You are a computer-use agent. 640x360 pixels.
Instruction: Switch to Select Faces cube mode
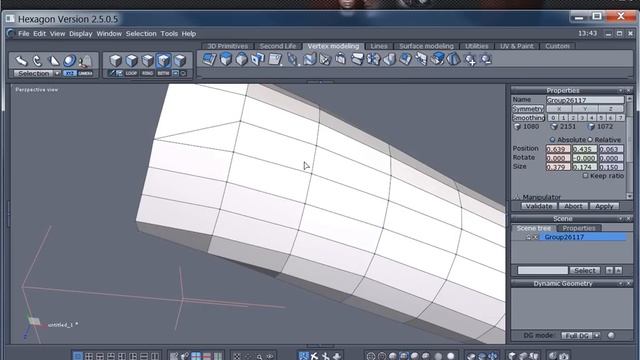click(x=131, y=61)
